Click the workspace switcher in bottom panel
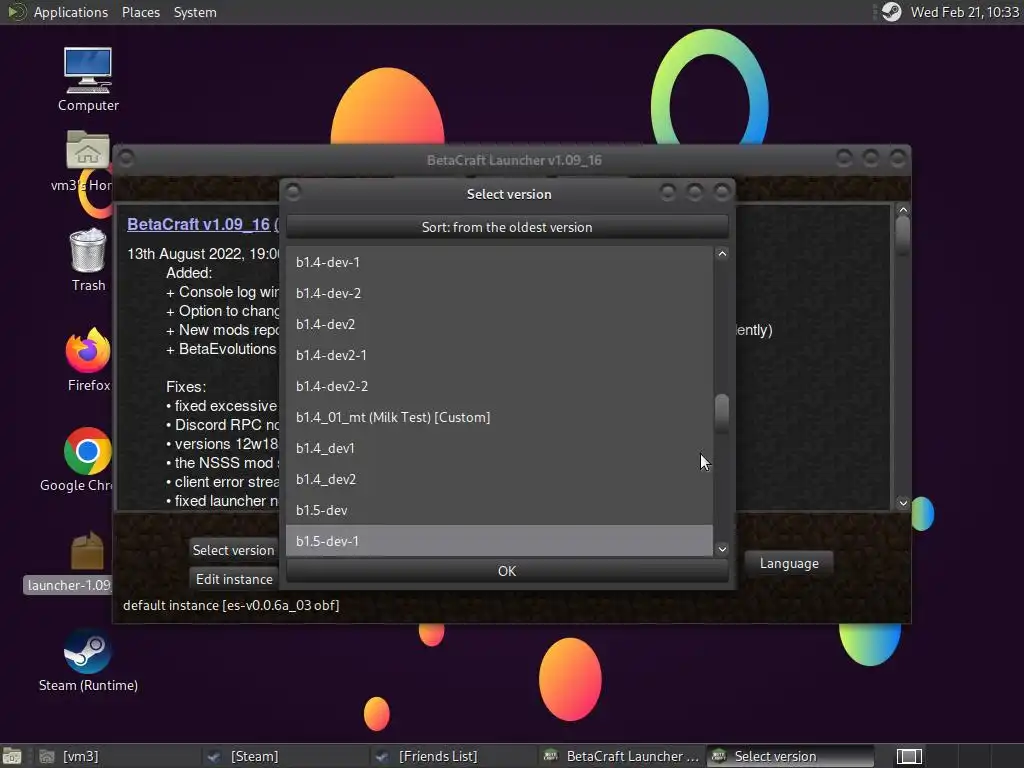 pos(909,756)
